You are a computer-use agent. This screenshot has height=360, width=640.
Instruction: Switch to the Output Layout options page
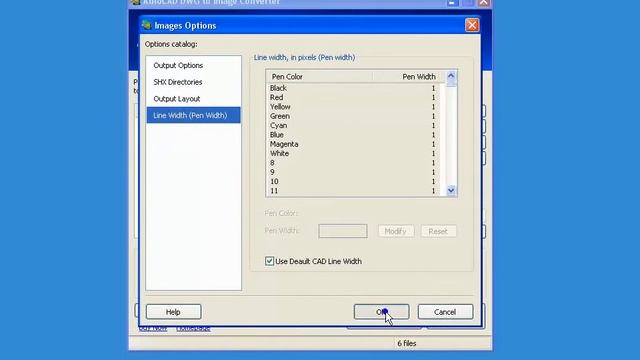[193, 99]
